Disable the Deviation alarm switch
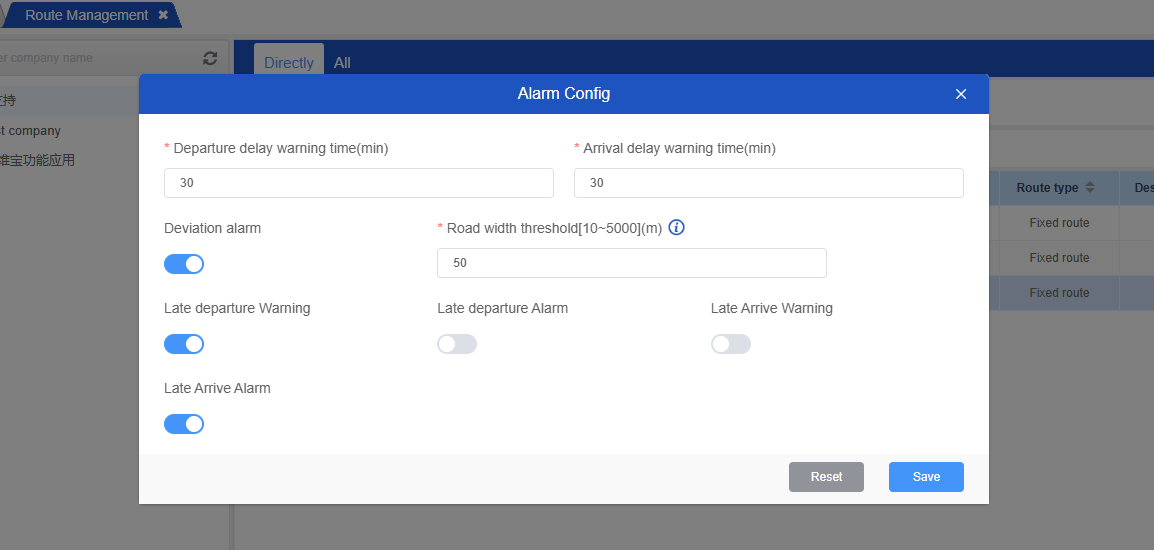Image resolution: width=1154 pixels, height=550 pixels. [184, 264]
